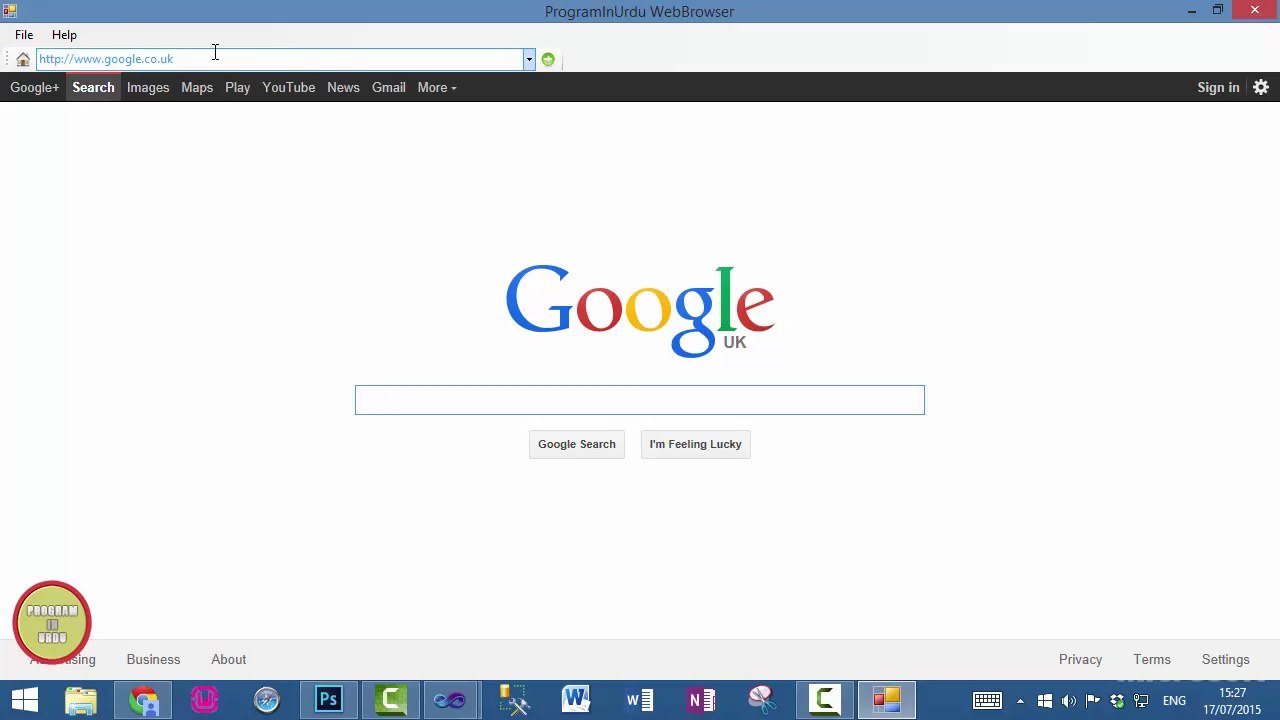Open YouTube from the Google bar

(x=289, y=87)
